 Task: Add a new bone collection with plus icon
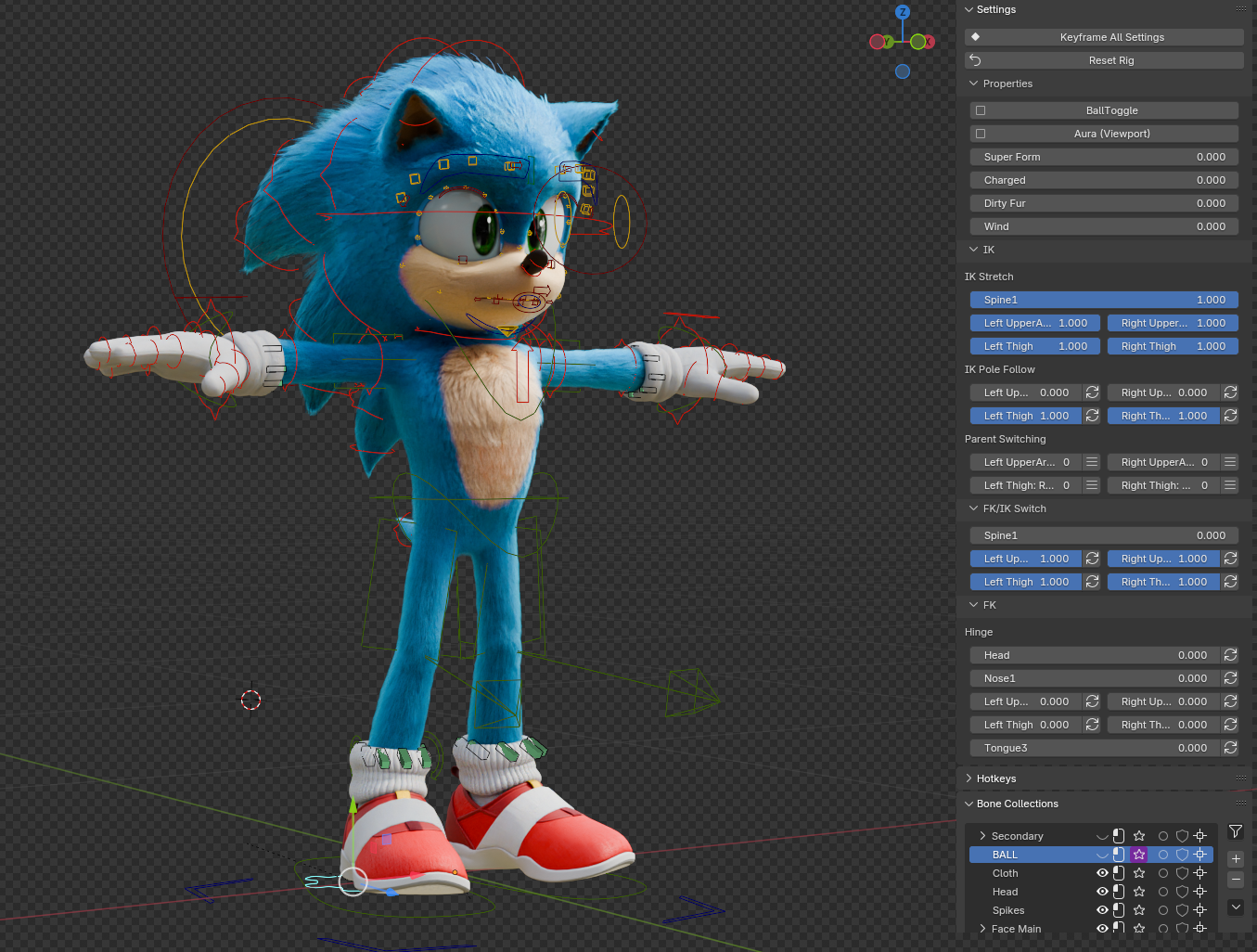pyautogui.click(x=1236, y=859)
